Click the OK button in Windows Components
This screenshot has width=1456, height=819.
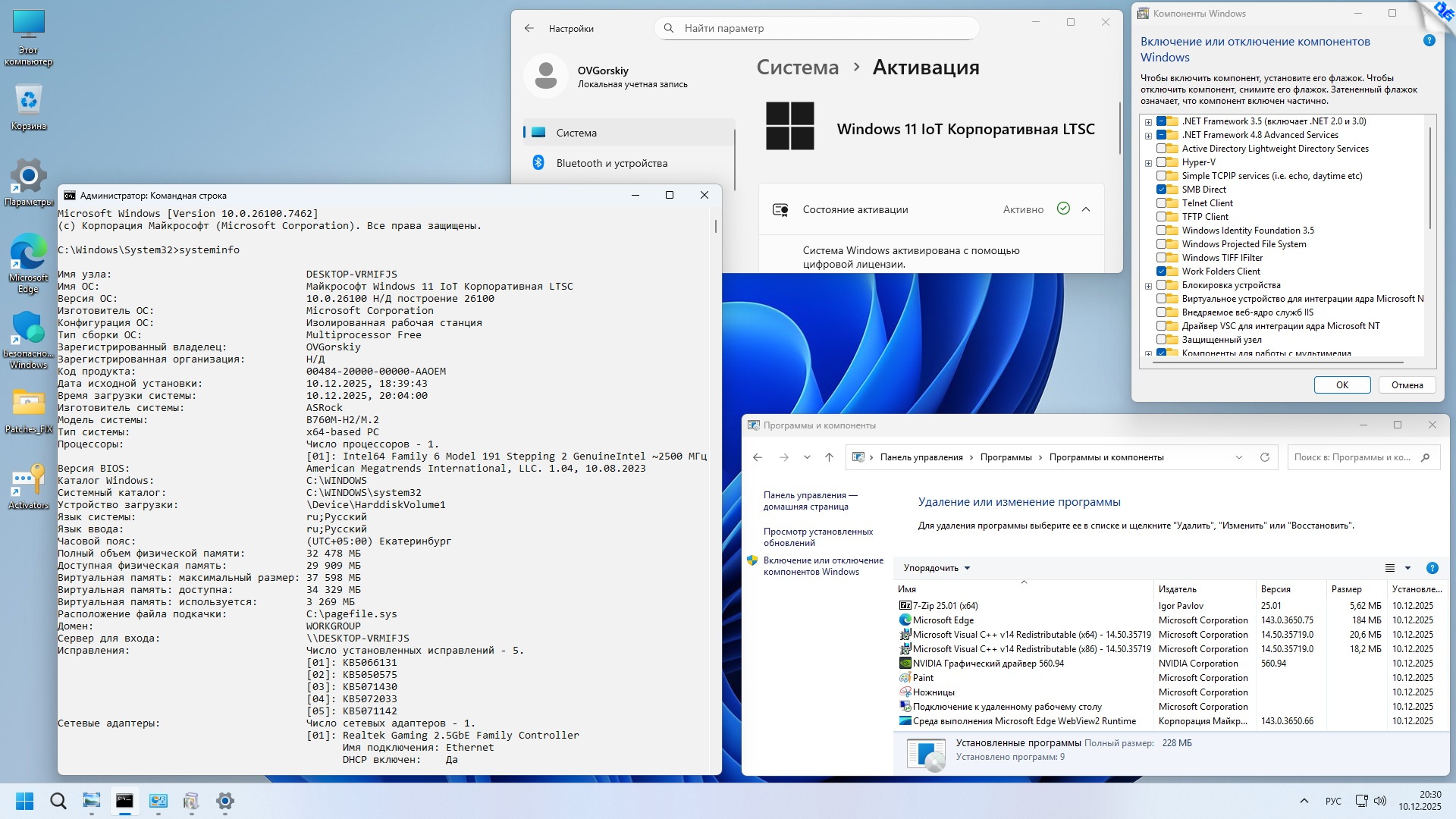click(1341, 385)
